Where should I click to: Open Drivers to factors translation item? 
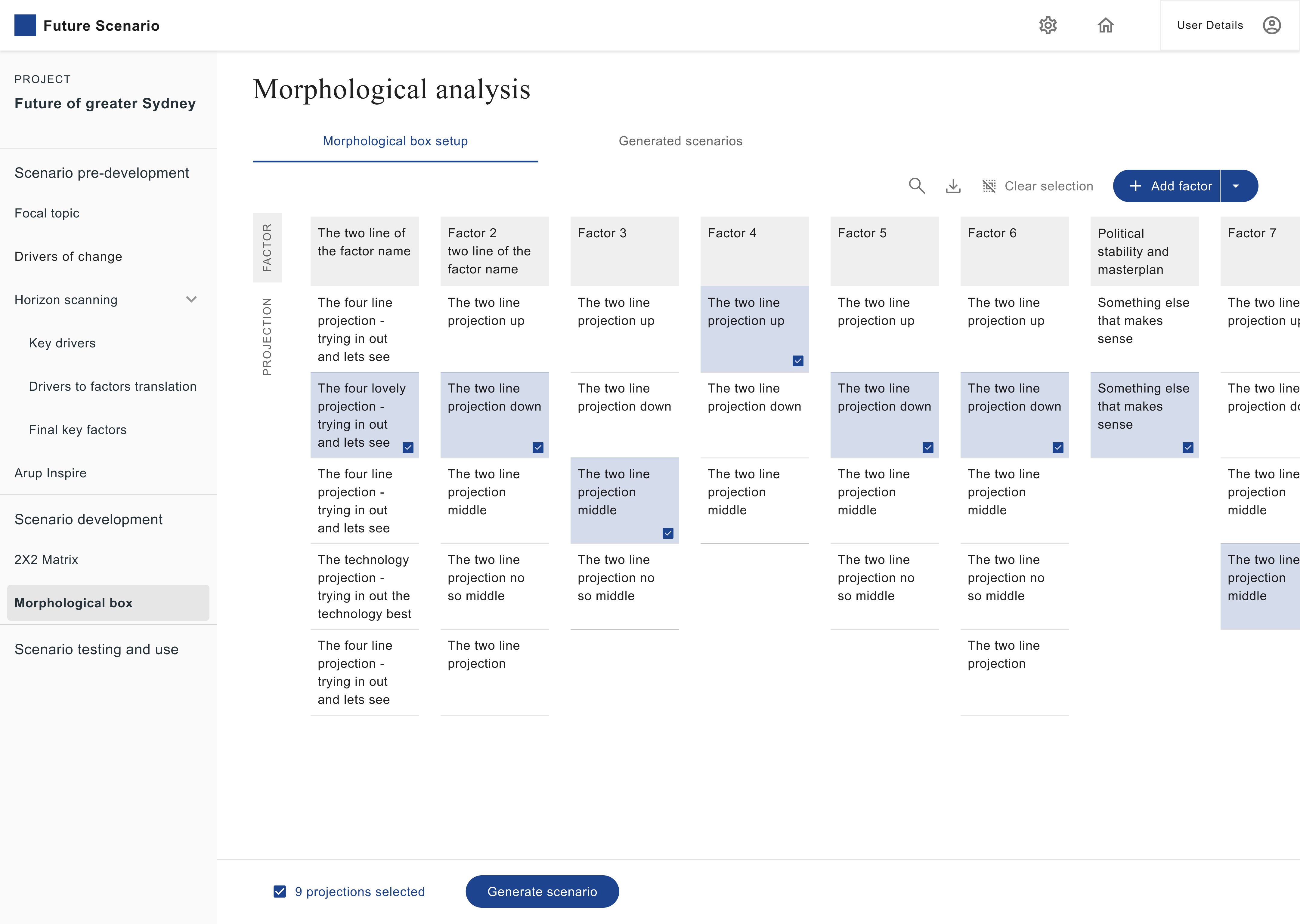pos(113,387)
